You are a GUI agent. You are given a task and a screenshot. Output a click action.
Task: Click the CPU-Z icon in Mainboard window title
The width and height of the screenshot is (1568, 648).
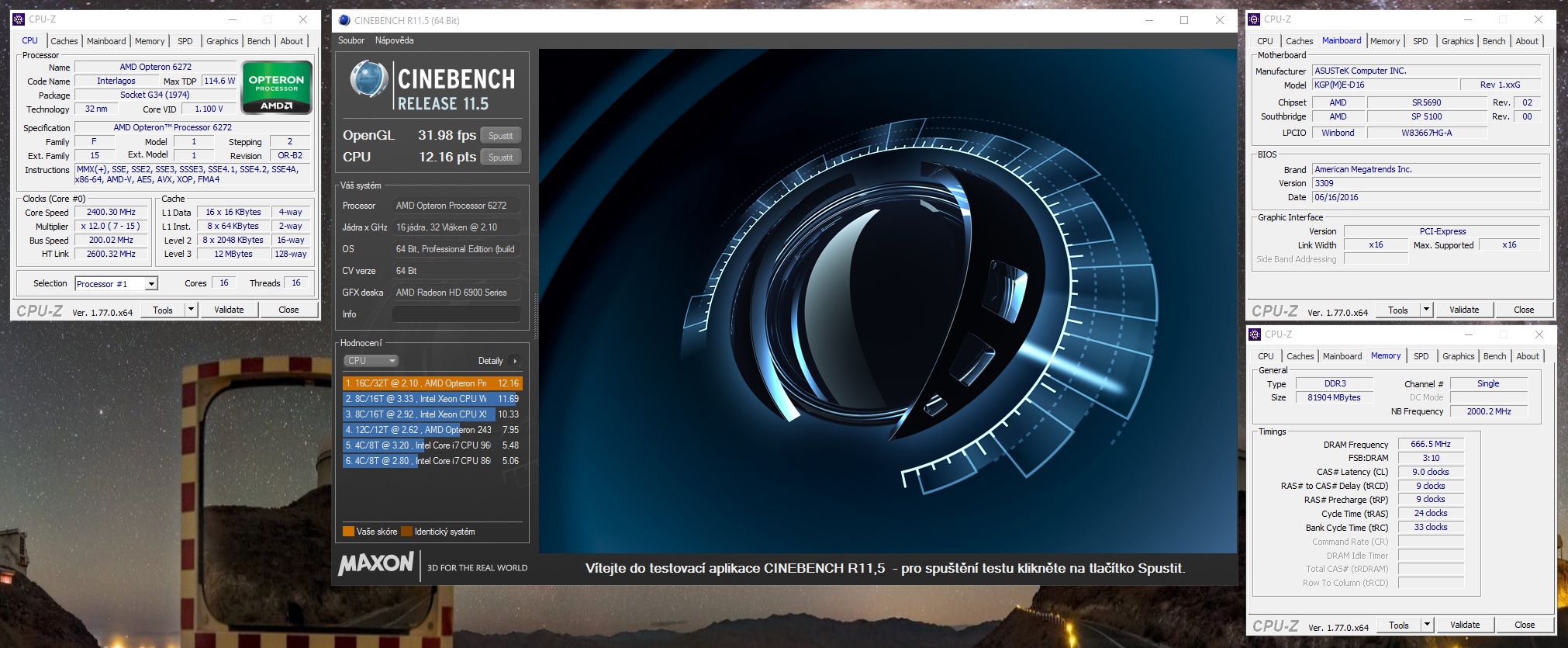pos(1255,19)
